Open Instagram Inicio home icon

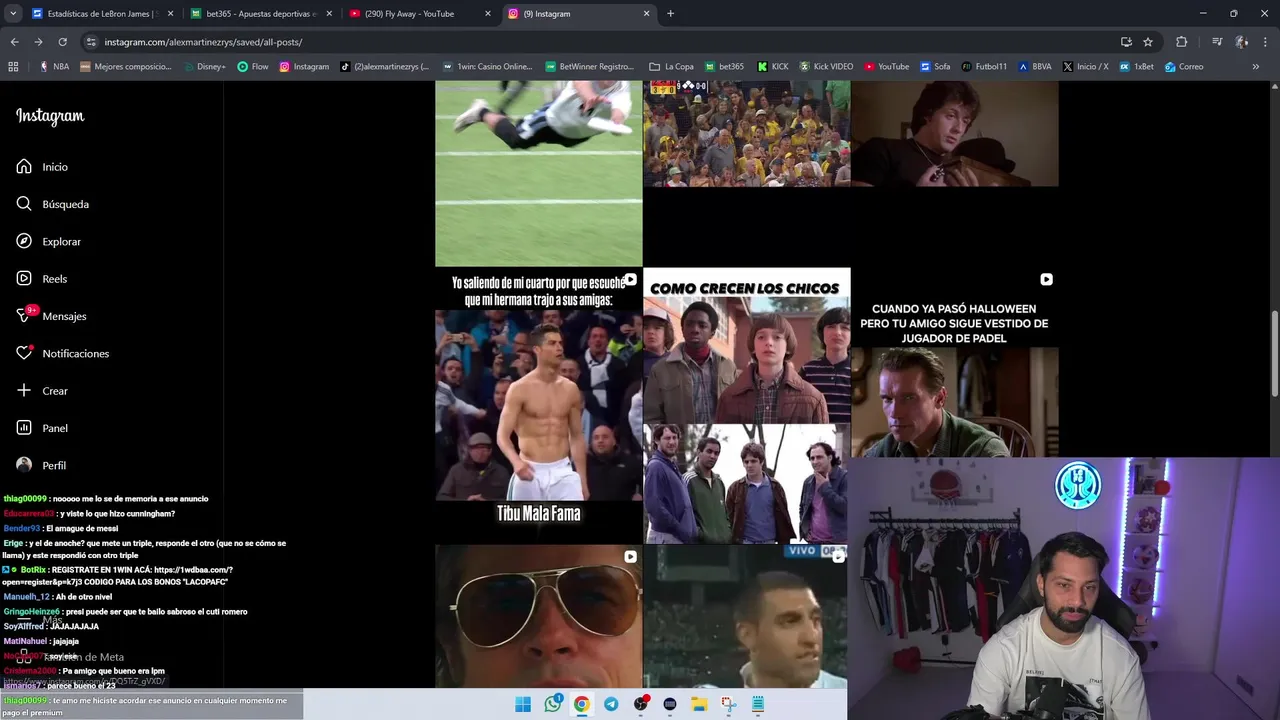[24, 167]
